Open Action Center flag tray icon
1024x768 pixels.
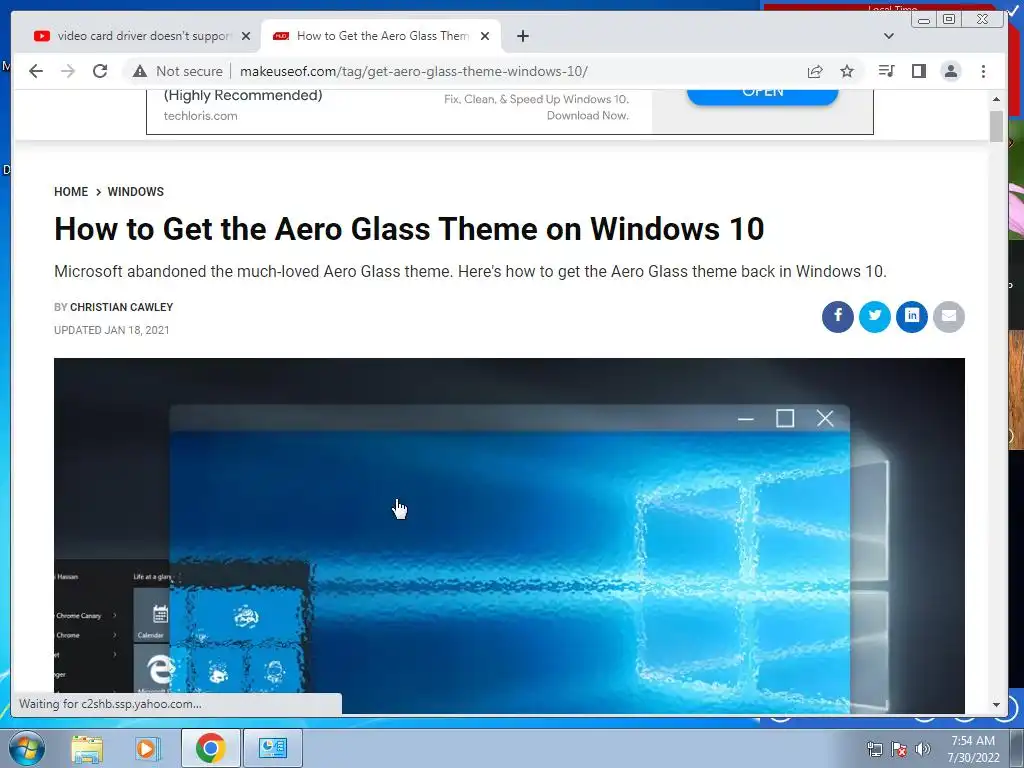(899, 749)
